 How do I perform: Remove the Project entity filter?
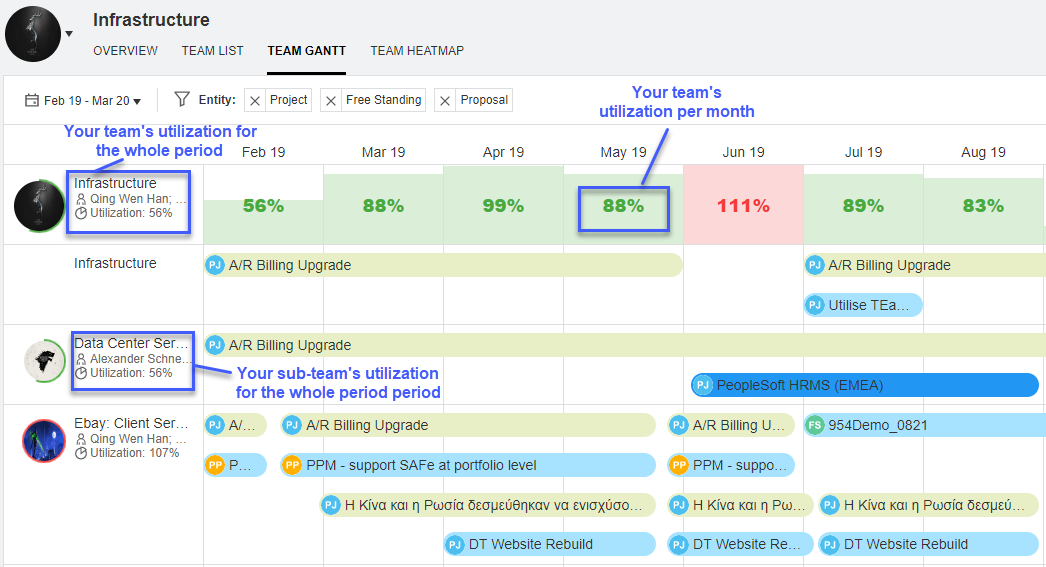pos(255,100)
